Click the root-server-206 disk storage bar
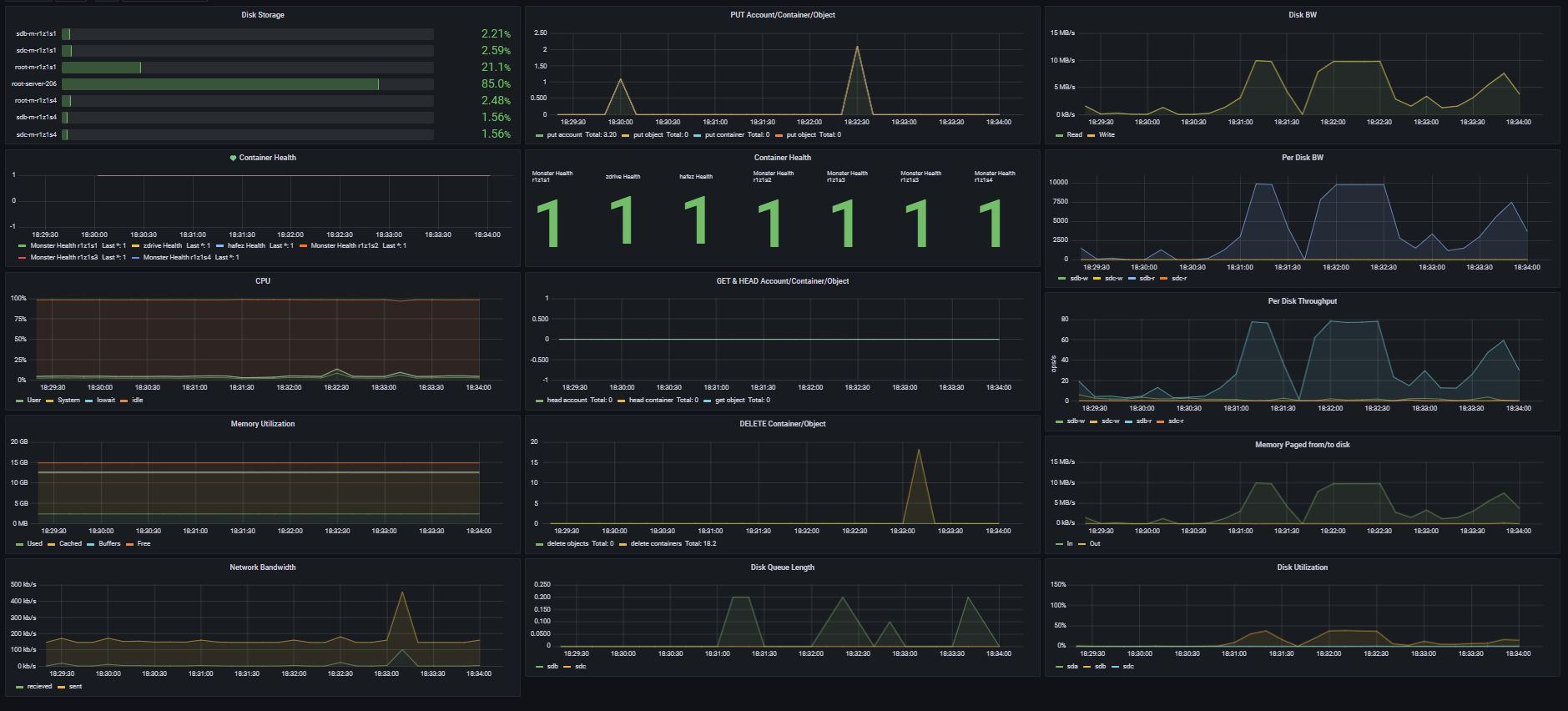The height and width of the screenshot is (711, 1568). point(220,84)
